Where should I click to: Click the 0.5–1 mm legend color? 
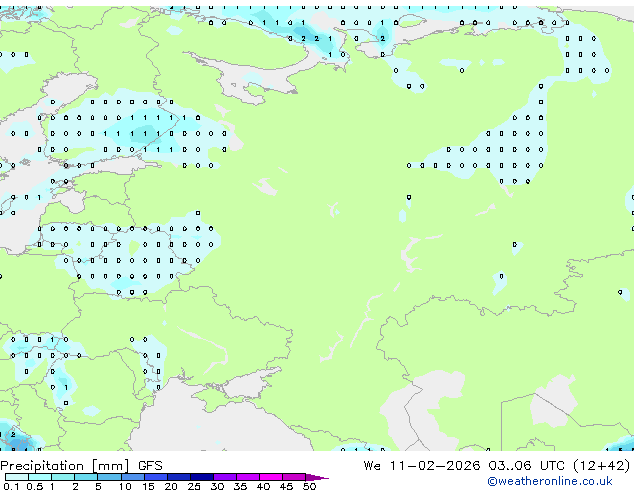40,477
